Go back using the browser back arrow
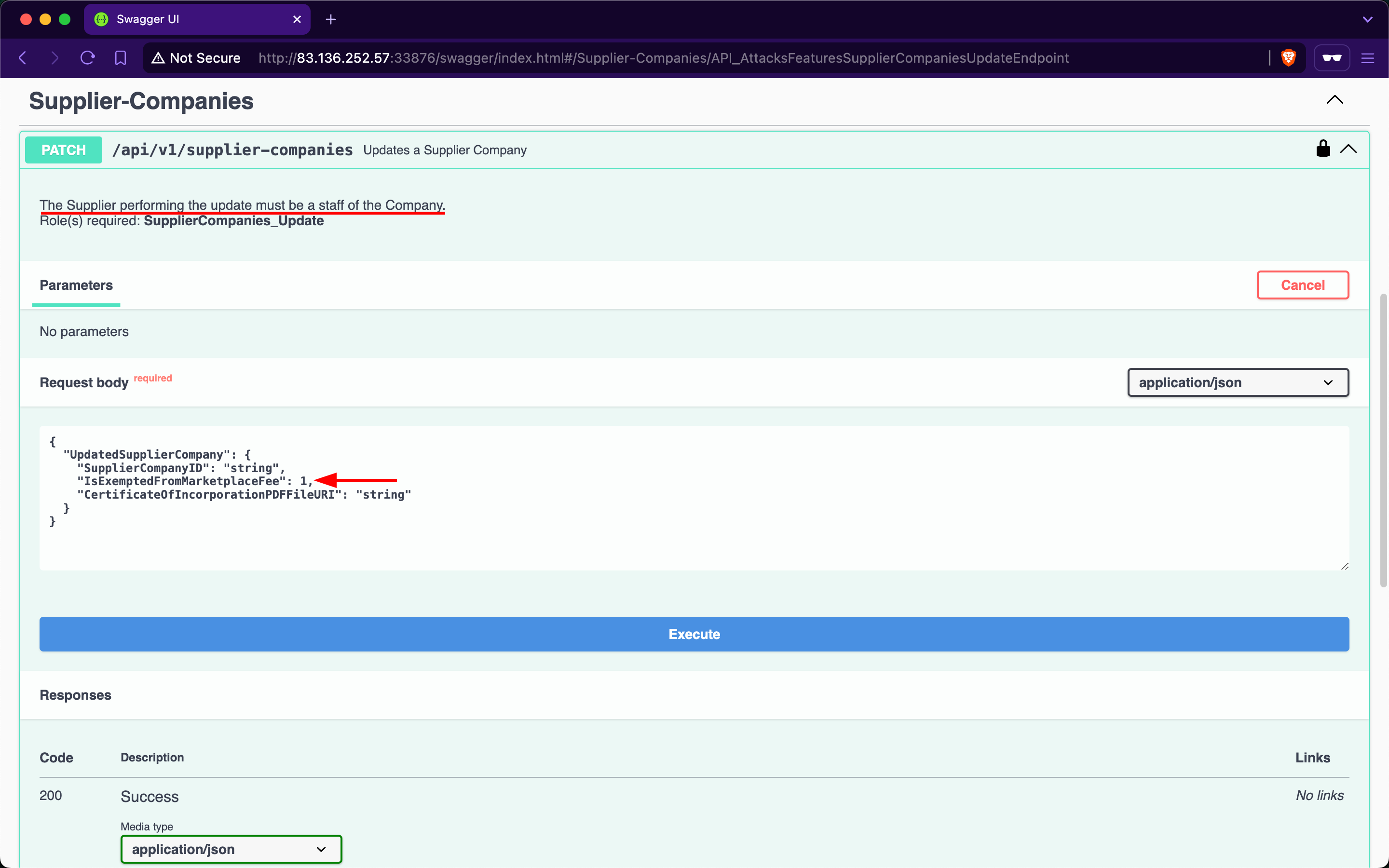 click(x=23, y=58)
